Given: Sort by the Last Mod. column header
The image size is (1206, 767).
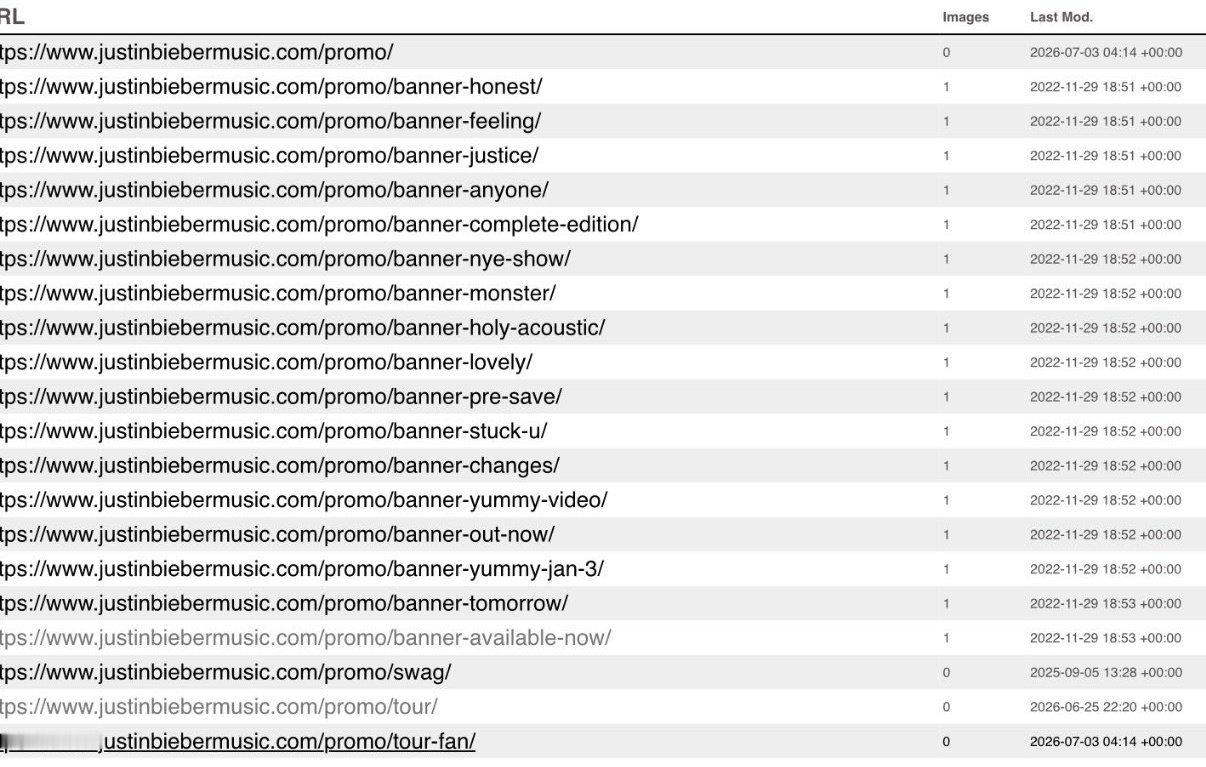Looking at the screenshot, I should pos(1061,17).
